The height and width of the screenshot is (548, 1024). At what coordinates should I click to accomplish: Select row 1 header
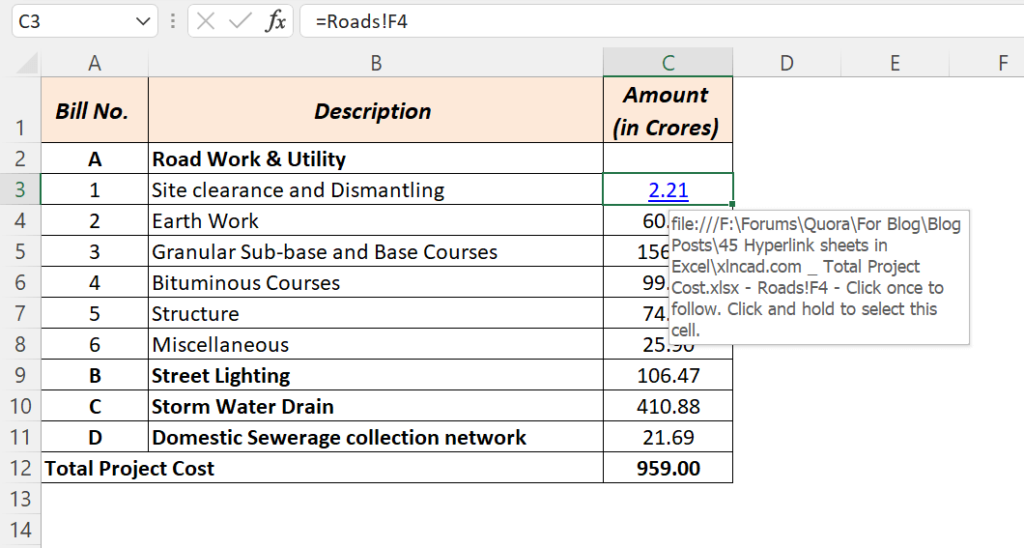20,110
